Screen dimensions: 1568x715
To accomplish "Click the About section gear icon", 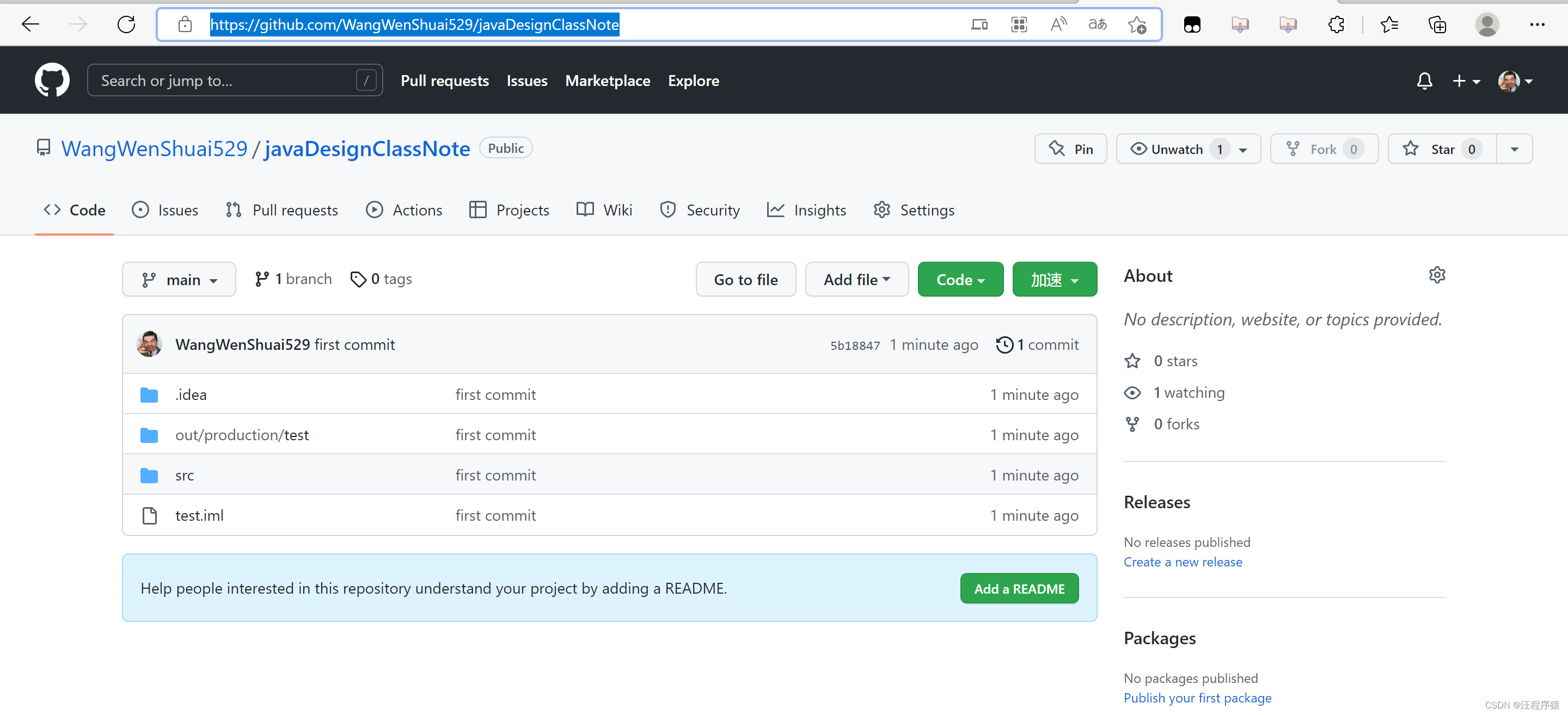I will (x=1437, y=275).
